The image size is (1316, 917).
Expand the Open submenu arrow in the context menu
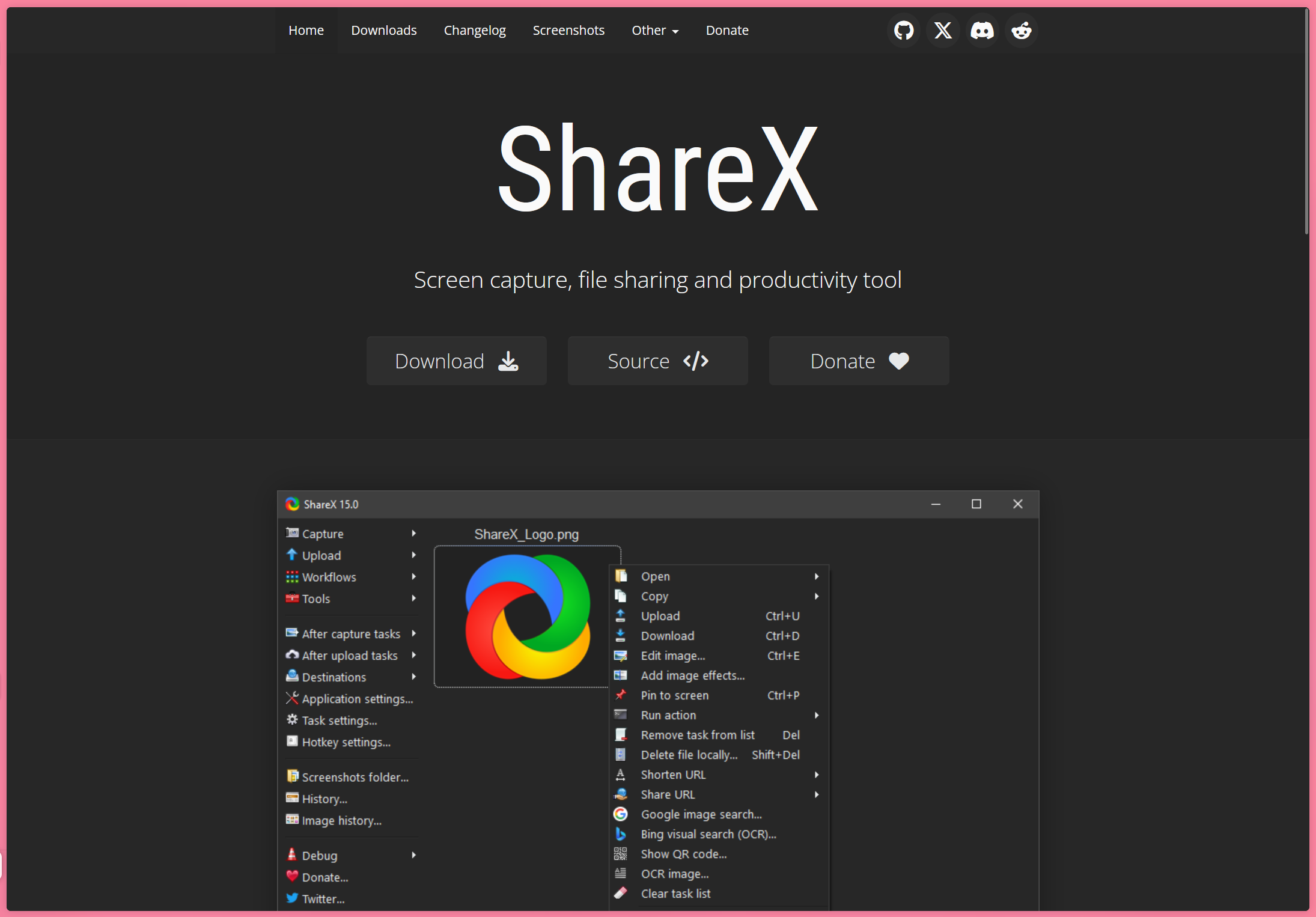pyautogui.click(x=817, y=576)
